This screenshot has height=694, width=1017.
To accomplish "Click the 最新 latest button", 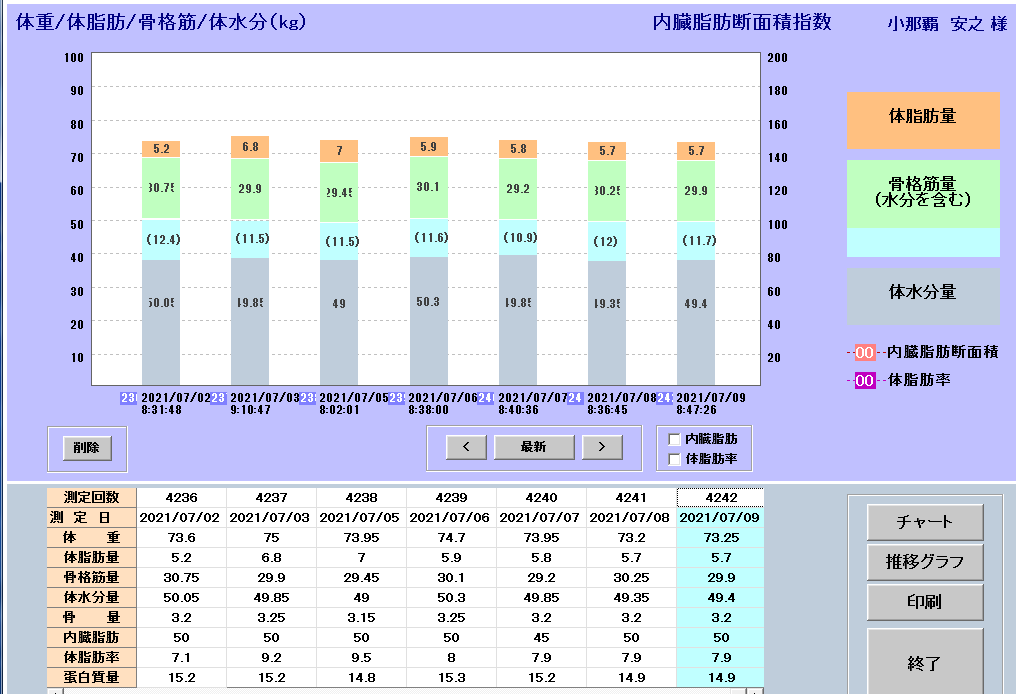I will (534, 447).
